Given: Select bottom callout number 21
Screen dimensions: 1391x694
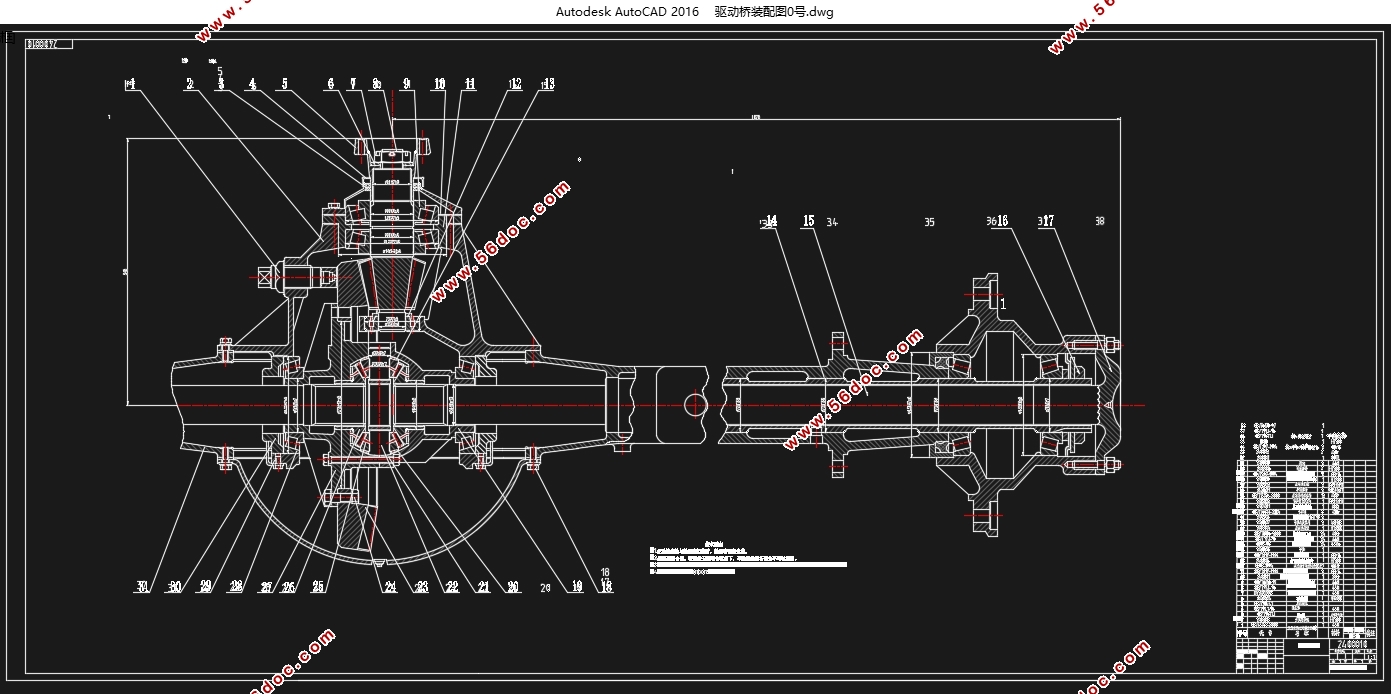Looking at the screenshot, I should pos(484,588).
